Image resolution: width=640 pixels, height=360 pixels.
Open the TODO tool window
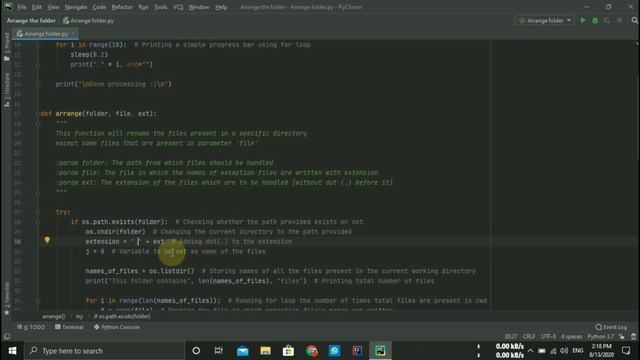(x=31, y=327)
